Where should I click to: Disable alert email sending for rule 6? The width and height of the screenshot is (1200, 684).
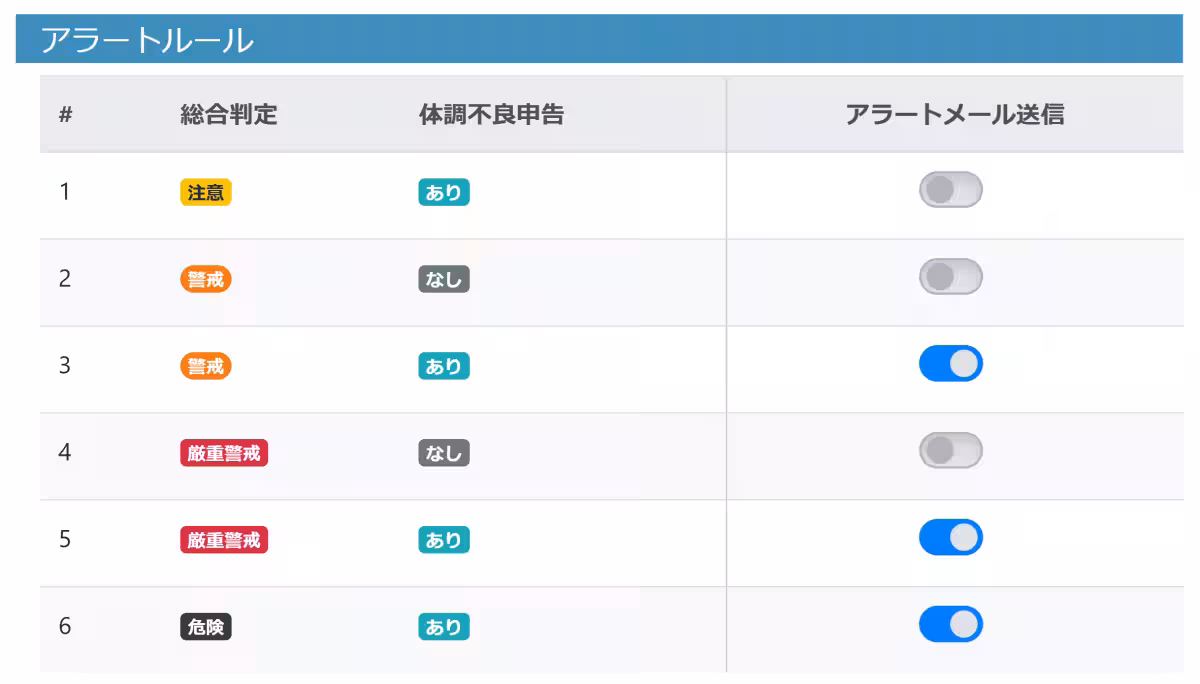pyautogui.click(x=950, y=624)
